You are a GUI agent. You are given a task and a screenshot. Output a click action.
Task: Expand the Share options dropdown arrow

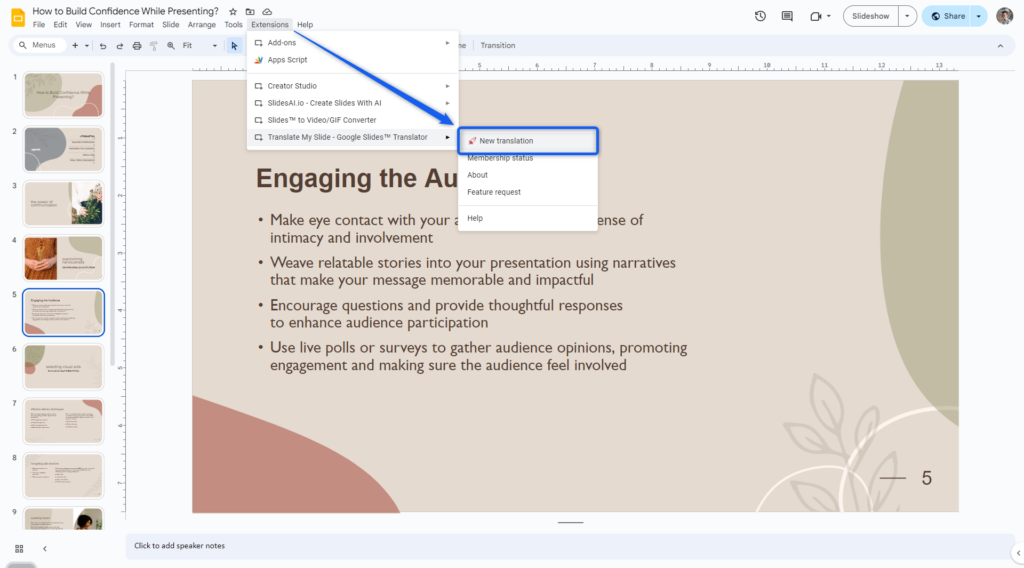(x=978, y=16)
